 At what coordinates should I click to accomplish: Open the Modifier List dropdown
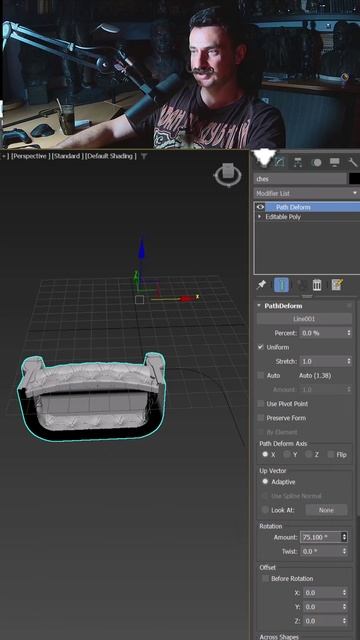[x=307, y=193]
